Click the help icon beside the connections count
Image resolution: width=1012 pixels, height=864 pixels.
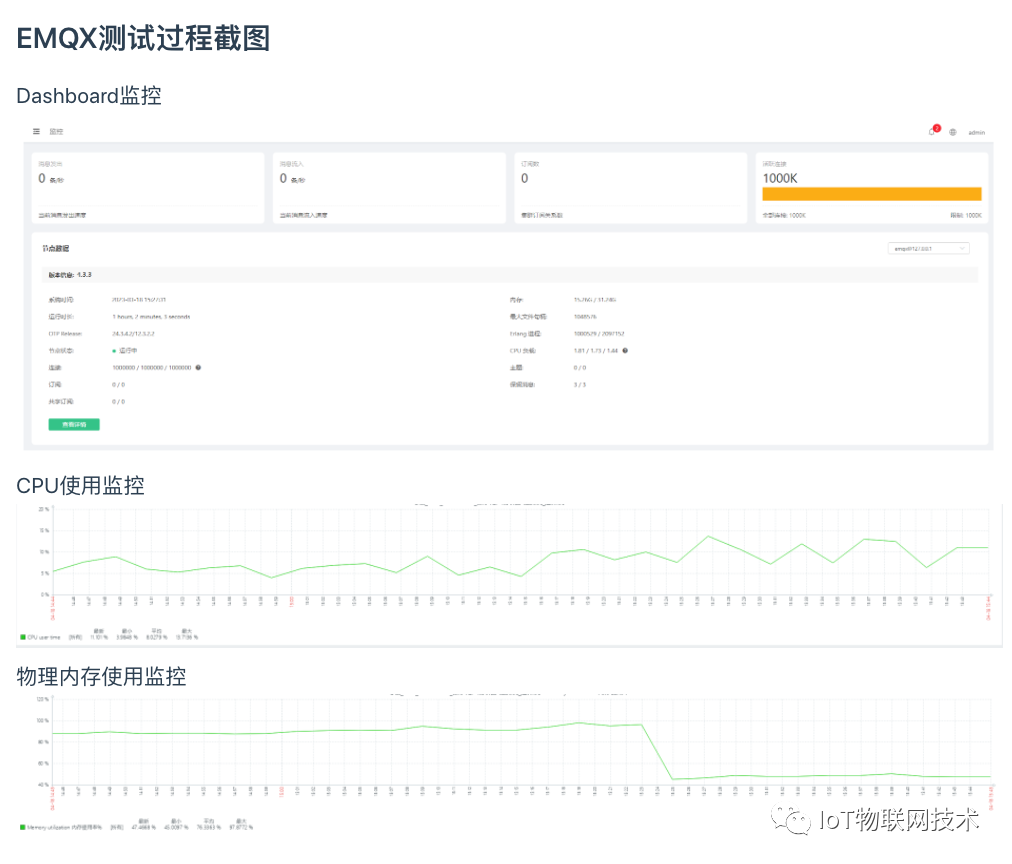198,367
